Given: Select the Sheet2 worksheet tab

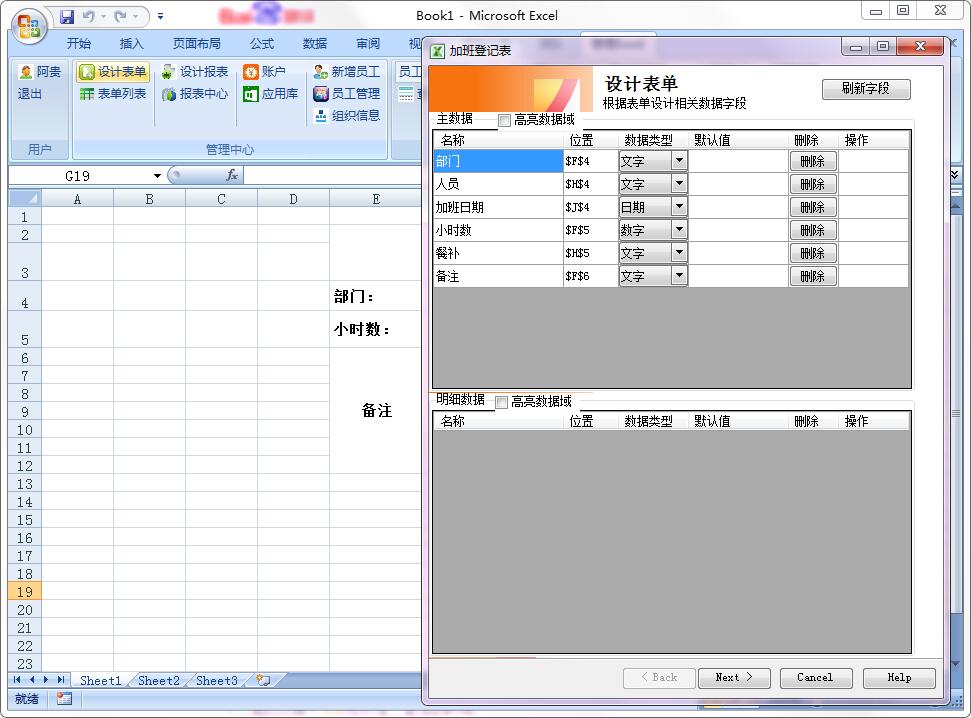Looking at the screenshot, I should click(x=159, y=681).
